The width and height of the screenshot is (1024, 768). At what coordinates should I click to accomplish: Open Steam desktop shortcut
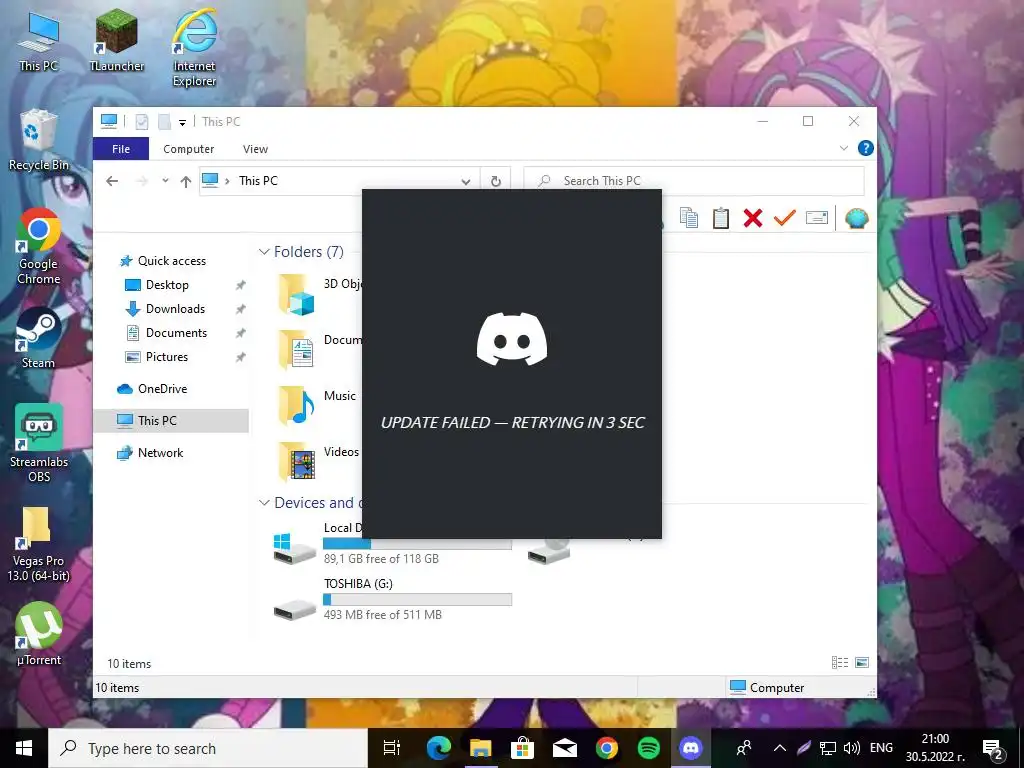39,338
